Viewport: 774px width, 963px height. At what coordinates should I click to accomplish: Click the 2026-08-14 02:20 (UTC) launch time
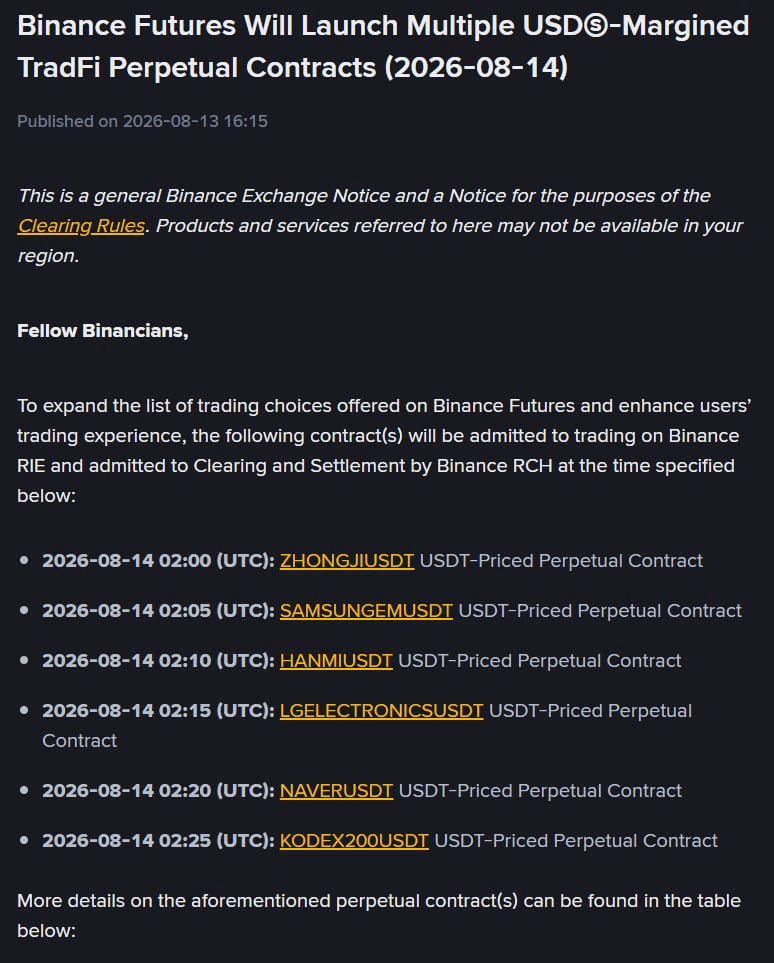158,790
